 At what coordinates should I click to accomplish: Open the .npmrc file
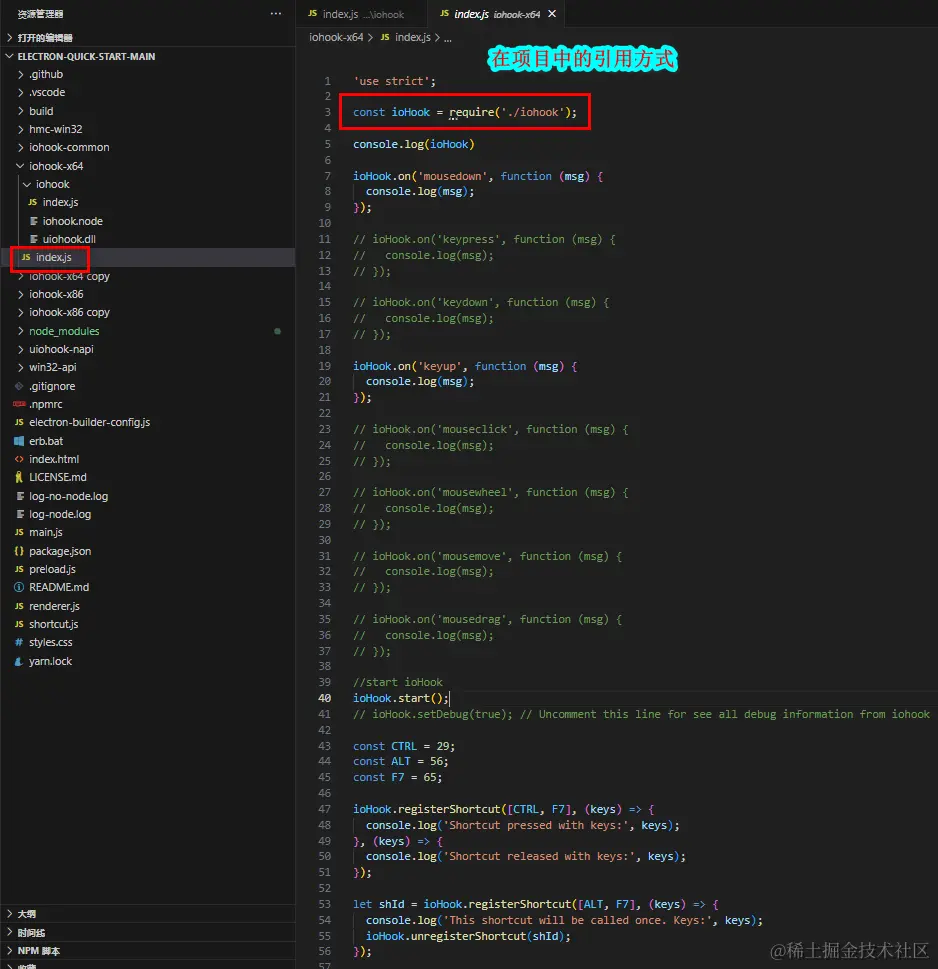(x=148, y=404)
